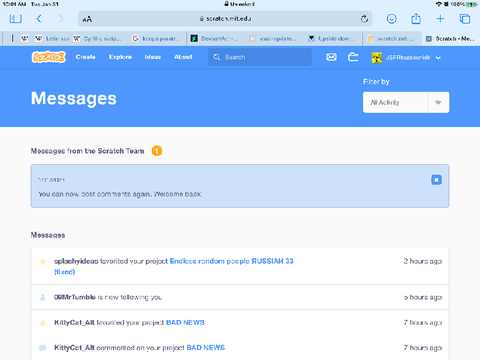
Task: Tap Safari's share icon
Action: tap(416, 19)
